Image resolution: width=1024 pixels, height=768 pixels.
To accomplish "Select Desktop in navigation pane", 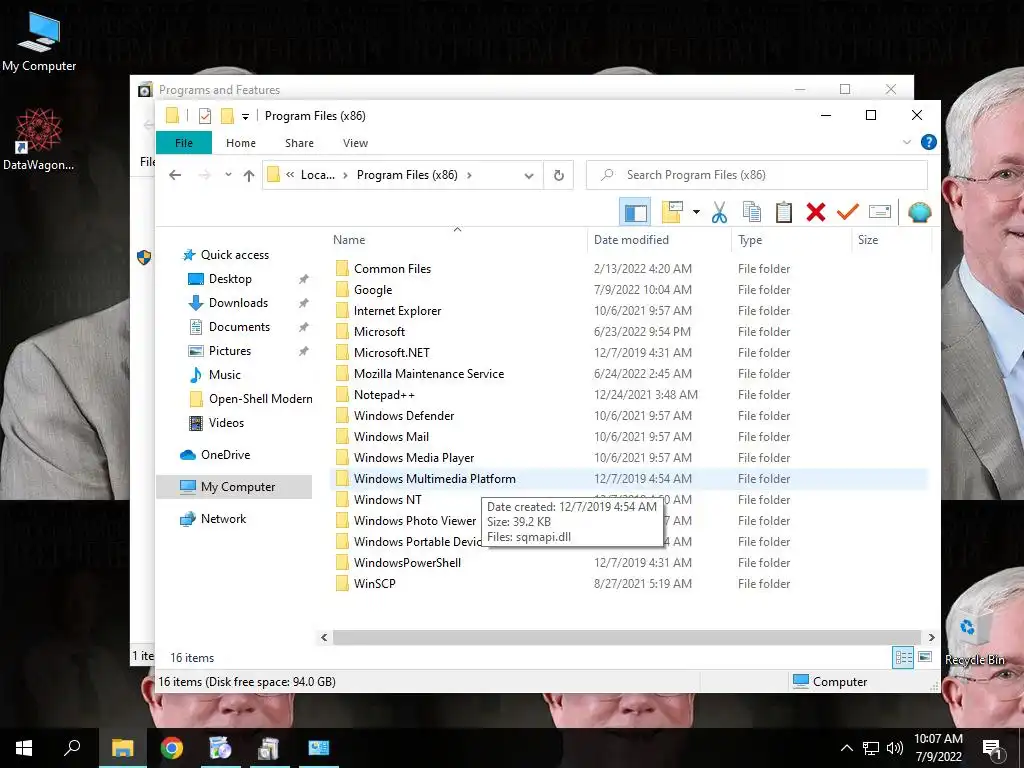I will coord(230,279).
